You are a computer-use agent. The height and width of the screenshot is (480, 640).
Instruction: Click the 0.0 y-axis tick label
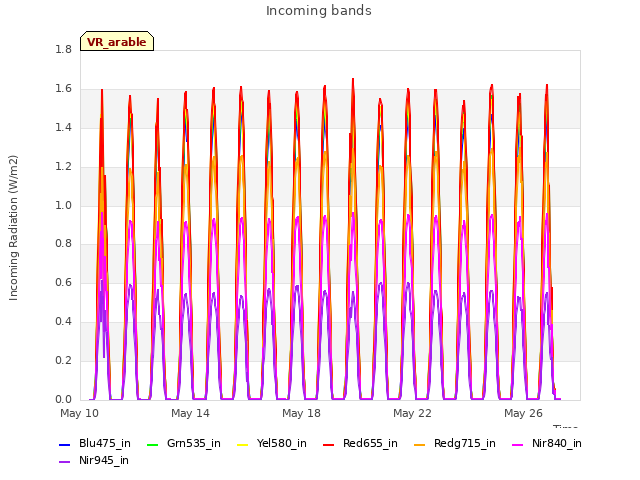64,399
